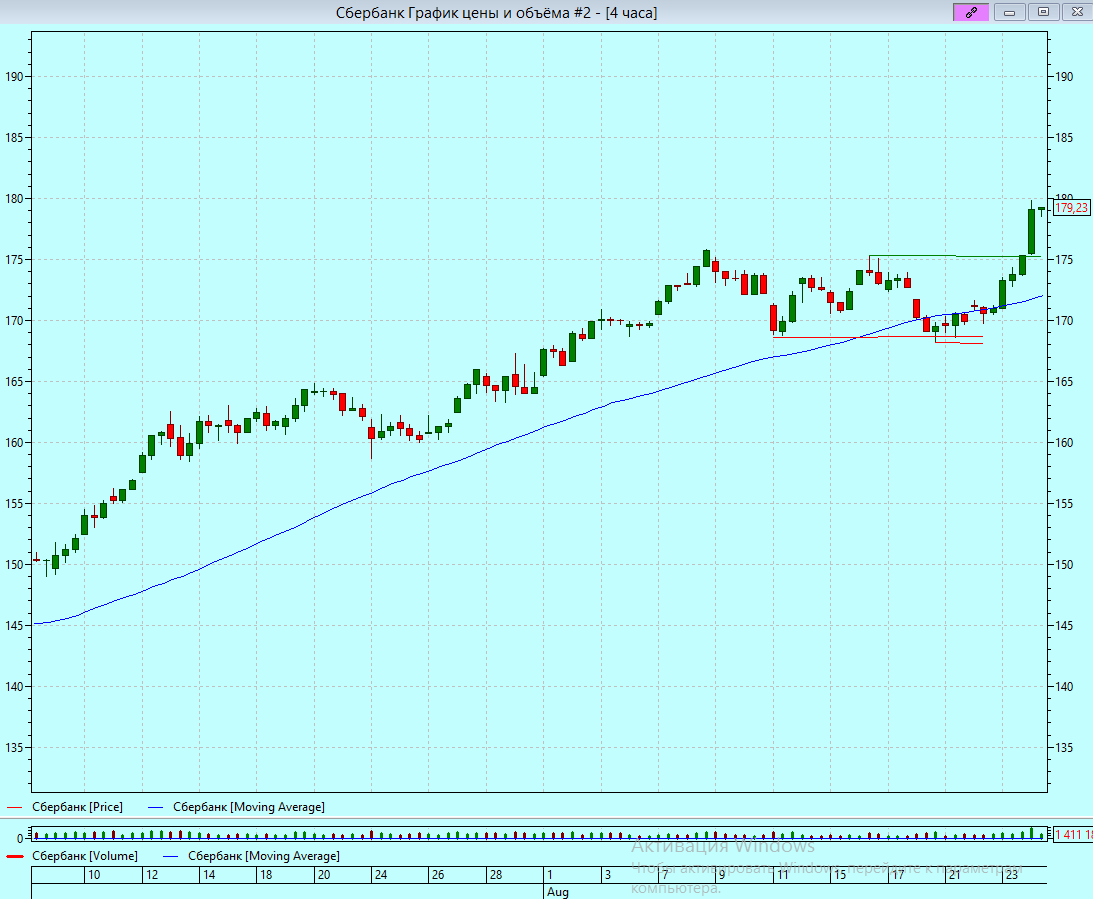This screenshot has height=899, width=1093.
Task: Click the 190 label on left price axis
Action: (14, 77)
